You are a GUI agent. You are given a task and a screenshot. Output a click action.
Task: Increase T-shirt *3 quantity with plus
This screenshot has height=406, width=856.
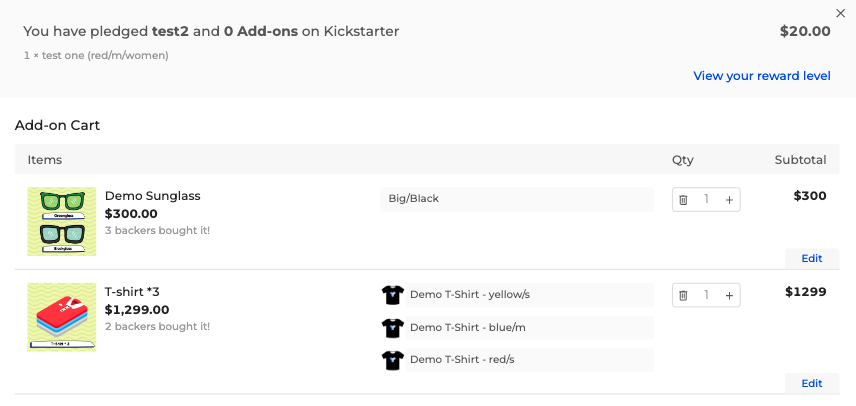pyautogui.click(x=729, y=296)
